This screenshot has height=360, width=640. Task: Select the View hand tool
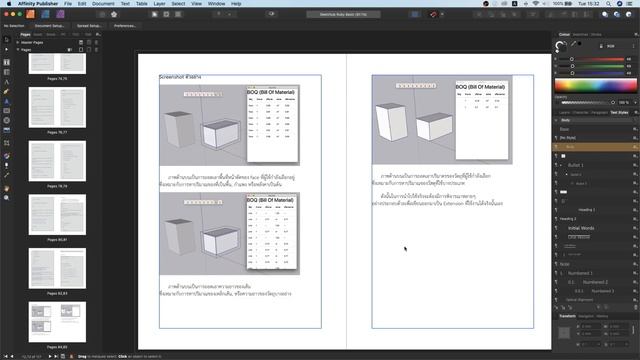[x=7, y=188]
